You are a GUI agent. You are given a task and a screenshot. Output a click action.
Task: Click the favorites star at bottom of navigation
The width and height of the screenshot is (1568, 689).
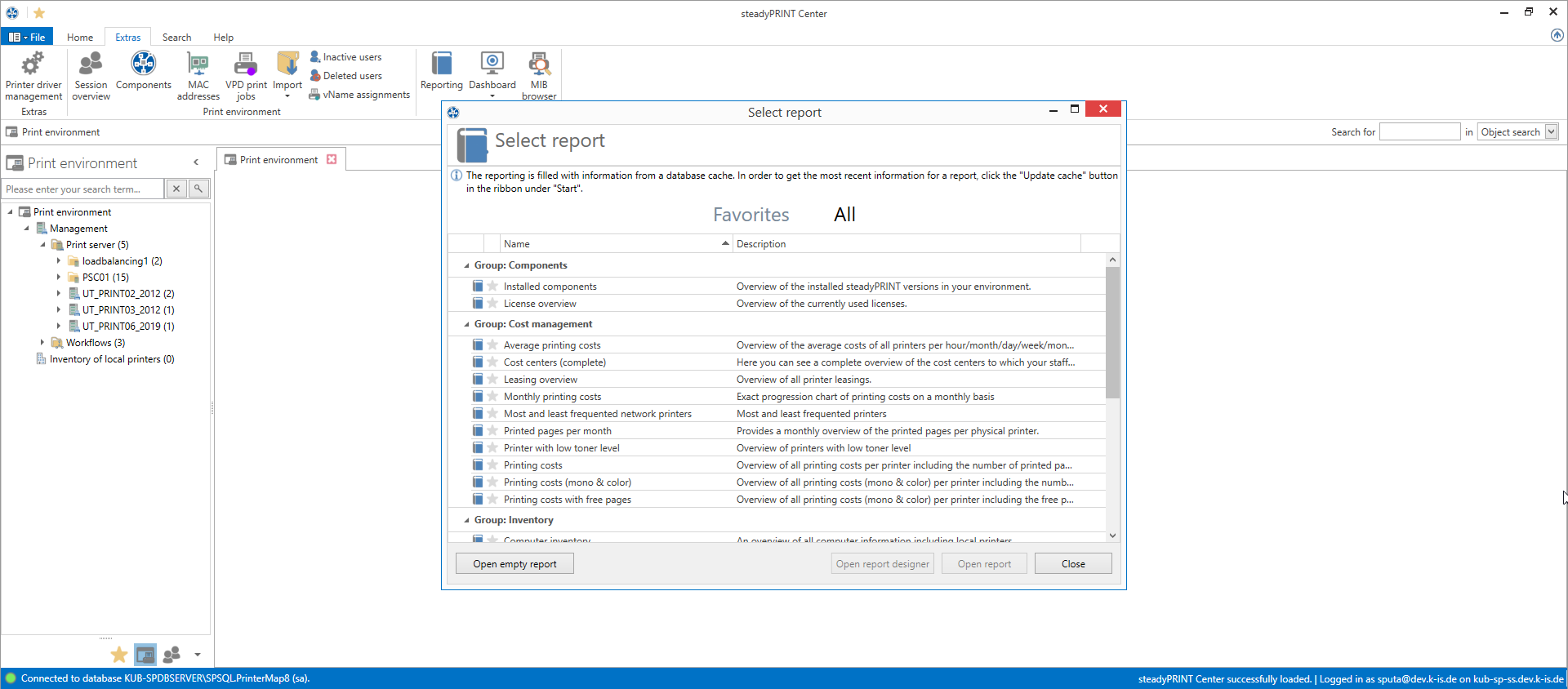pos(119,655)
